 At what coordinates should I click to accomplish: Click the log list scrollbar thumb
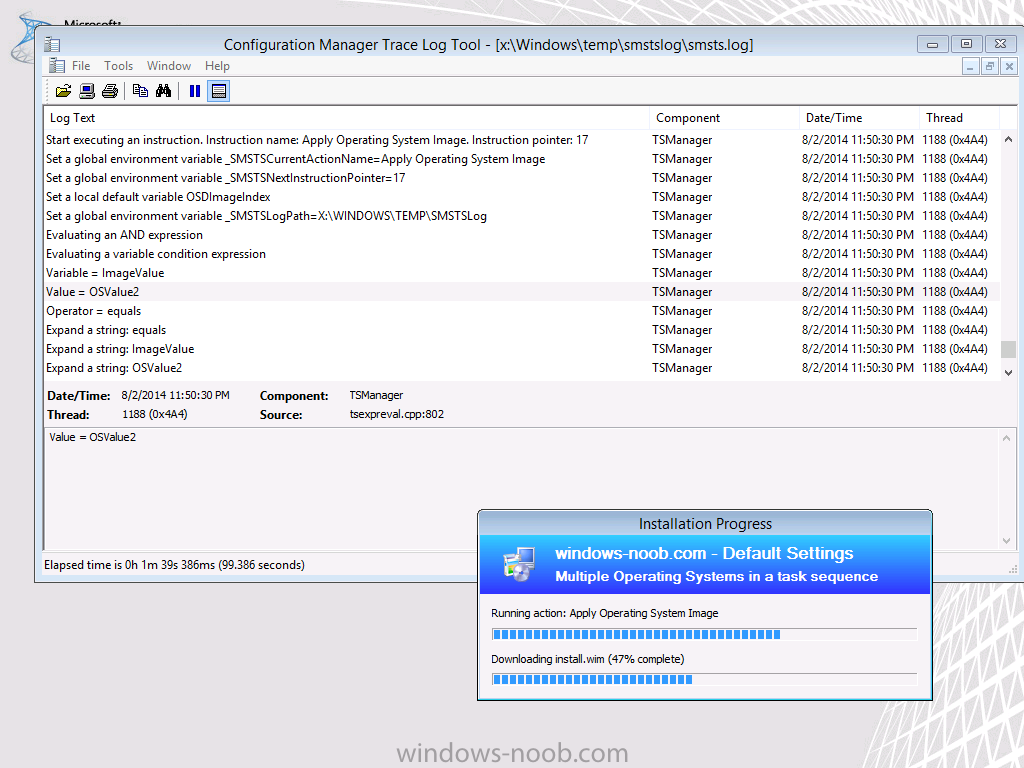coord(1008,349)
